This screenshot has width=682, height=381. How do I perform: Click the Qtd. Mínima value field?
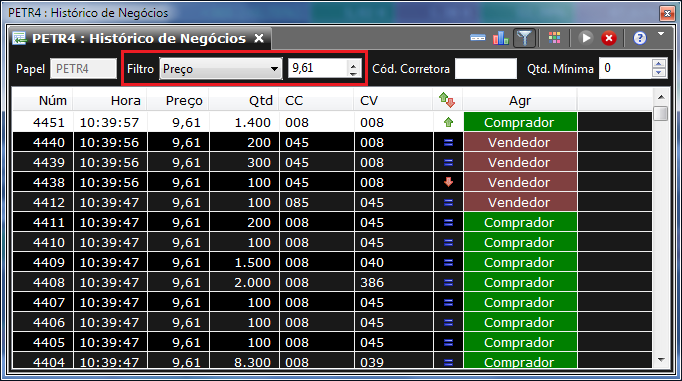(625, 69)
